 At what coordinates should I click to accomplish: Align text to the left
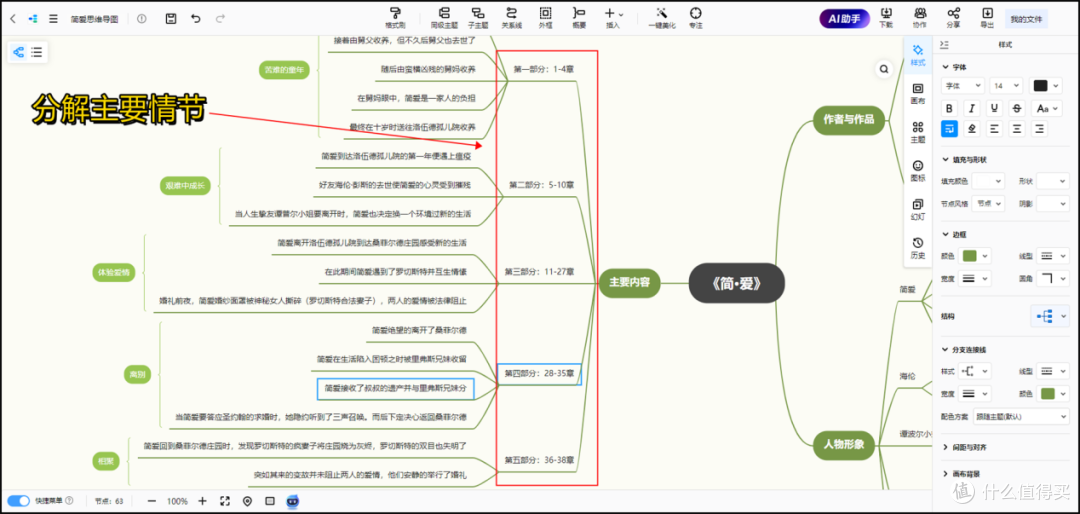994,128
